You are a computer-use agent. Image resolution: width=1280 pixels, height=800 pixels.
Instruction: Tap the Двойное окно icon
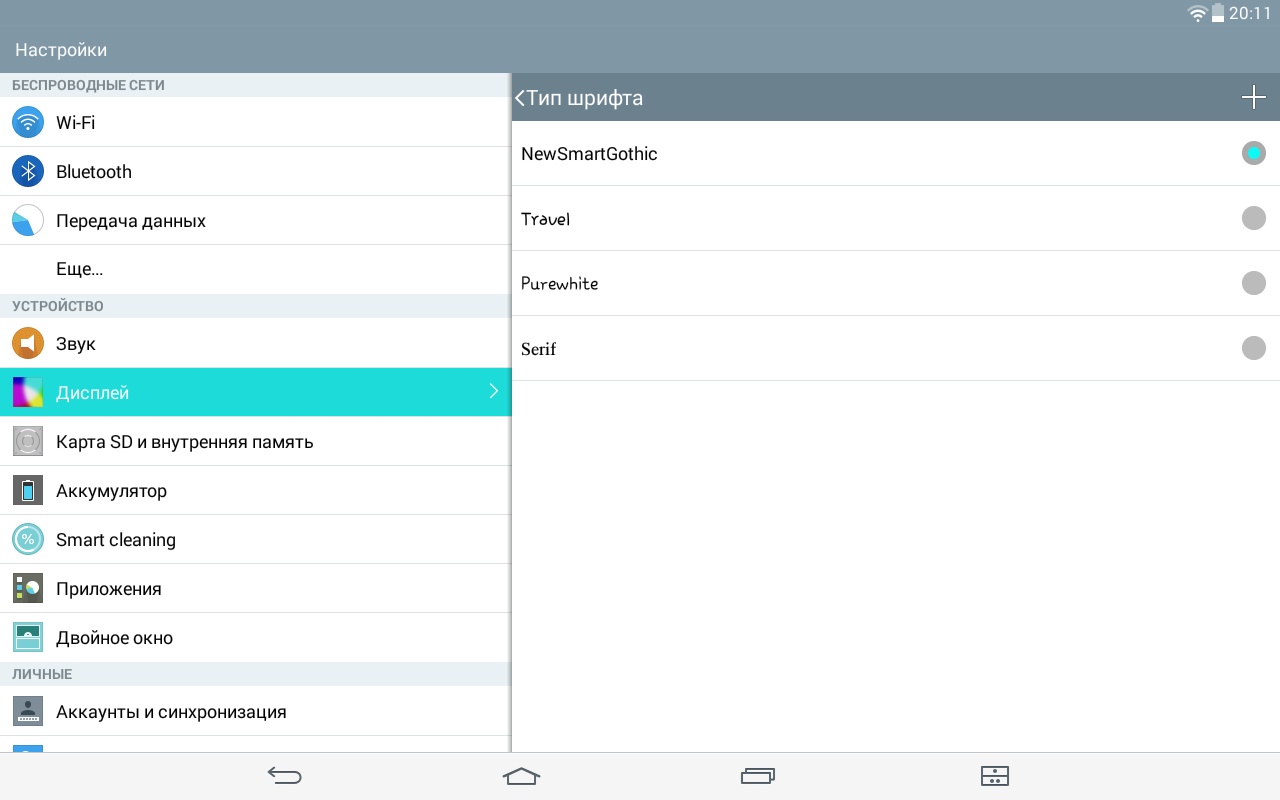click(28, 638)
